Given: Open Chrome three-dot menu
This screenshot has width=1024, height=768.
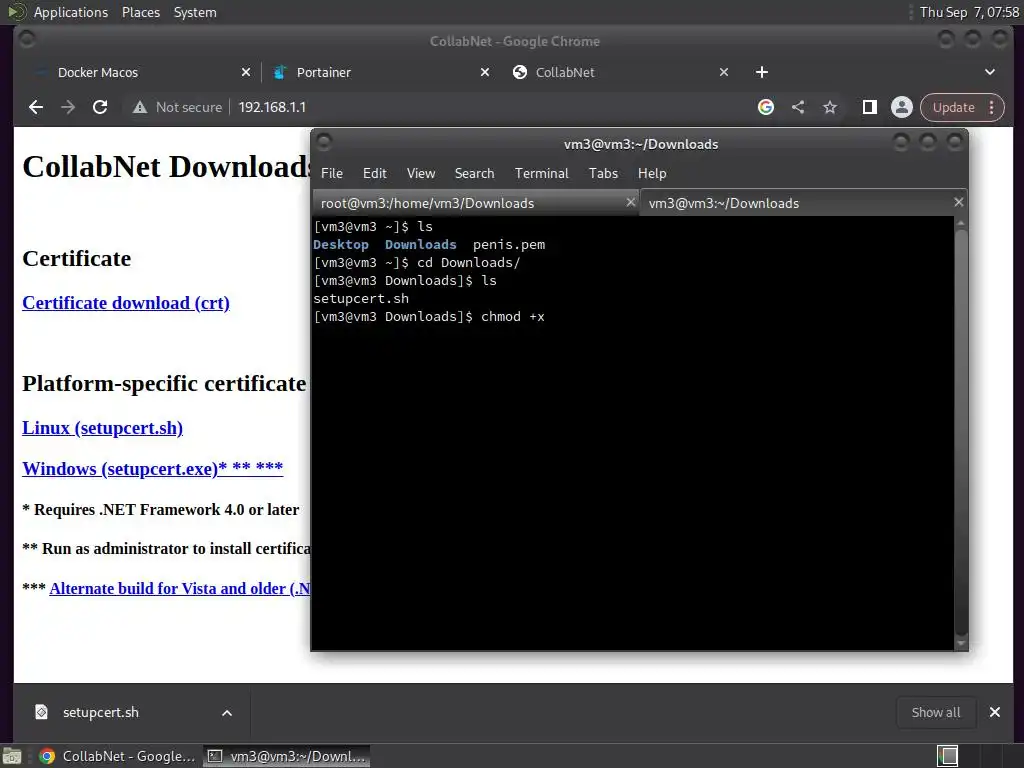Looking at the screenshot, I should pos(991,107).
